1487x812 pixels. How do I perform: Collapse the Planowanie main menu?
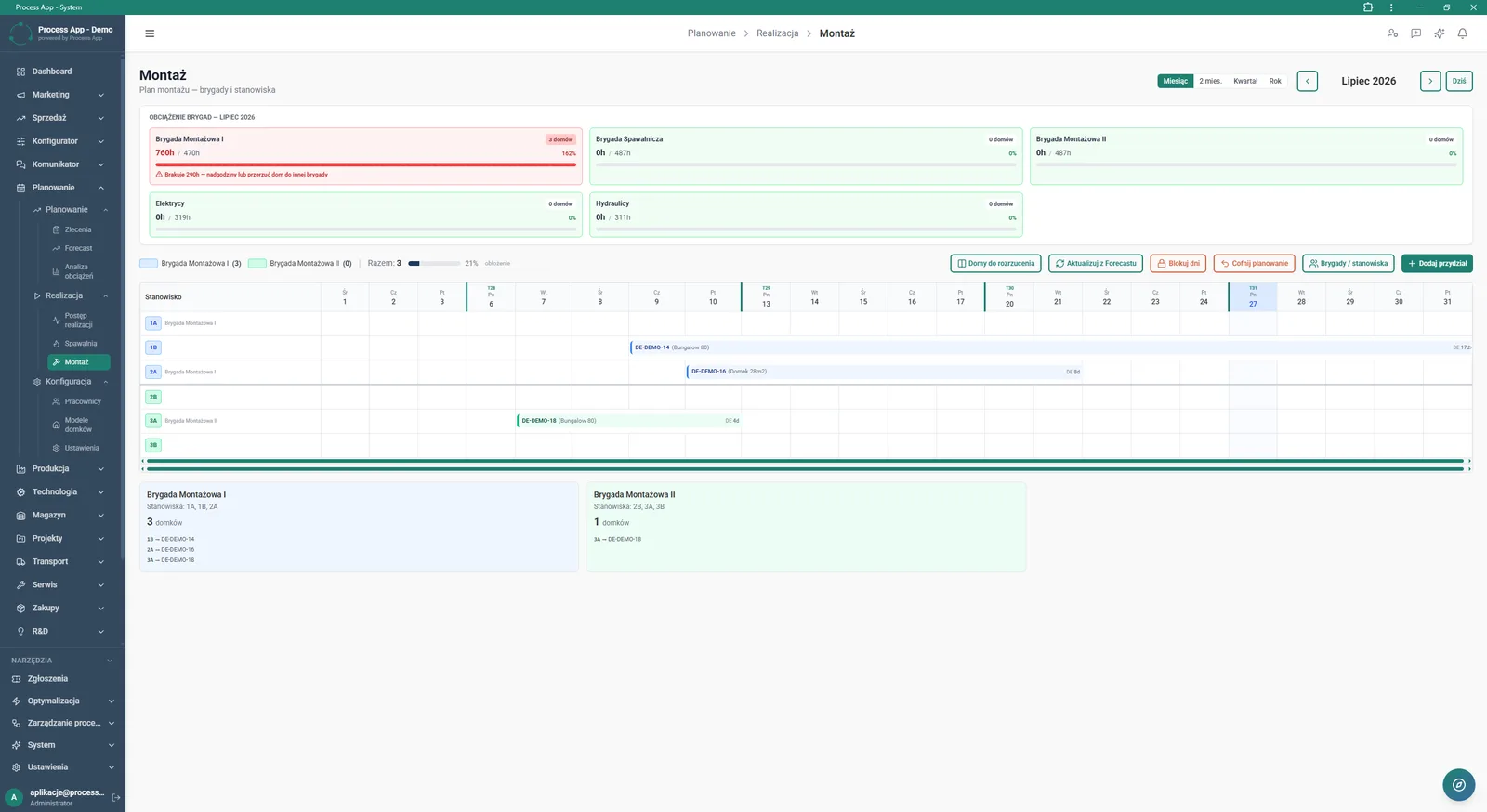pos(62,188)
